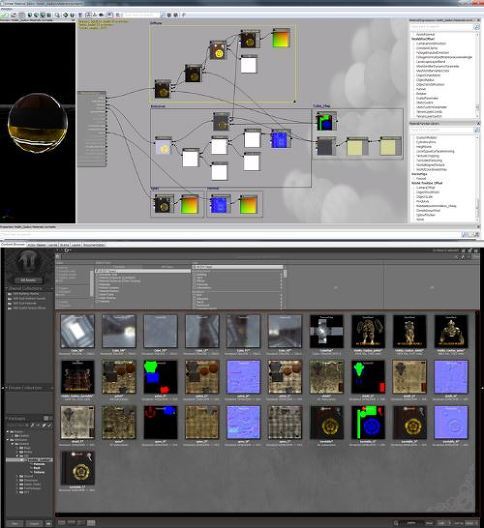Viewport: 484px width, 528px height.
Task: Select first folder under Shared Collections
Action: [26, 294]
